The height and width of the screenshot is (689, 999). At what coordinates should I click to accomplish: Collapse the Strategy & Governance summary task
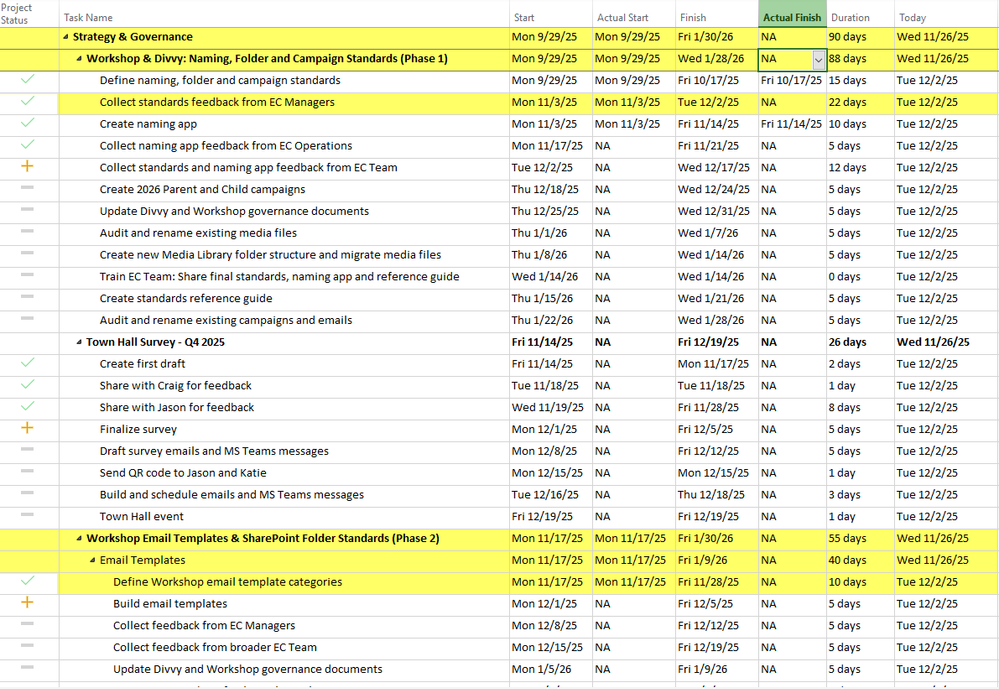66,37
